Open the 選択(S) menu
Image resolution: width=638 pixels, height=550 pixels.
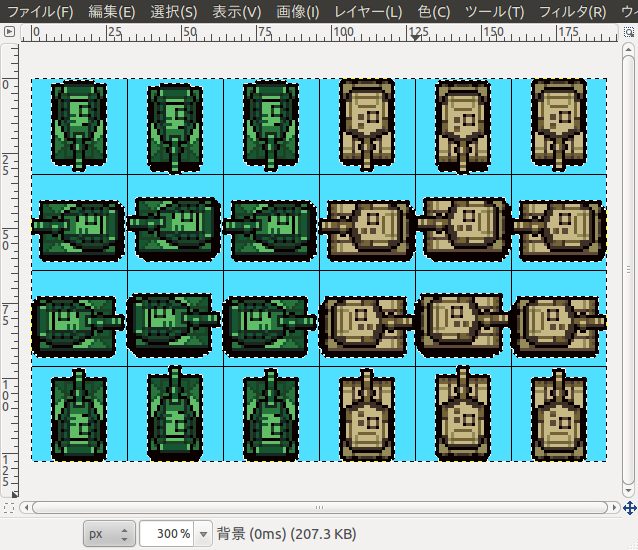(173, 12)
